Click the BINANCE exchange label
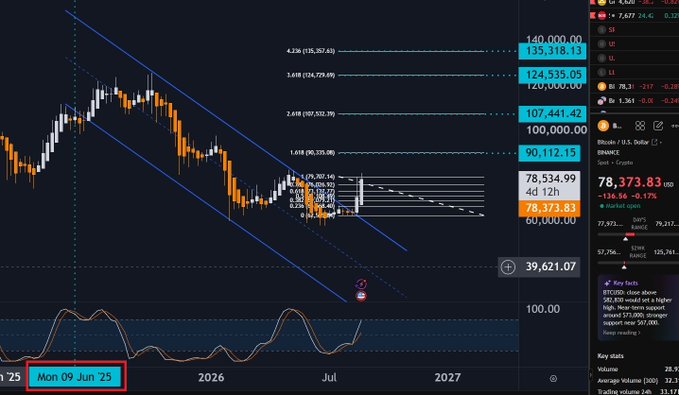679x395 pixels. point(608,152)
